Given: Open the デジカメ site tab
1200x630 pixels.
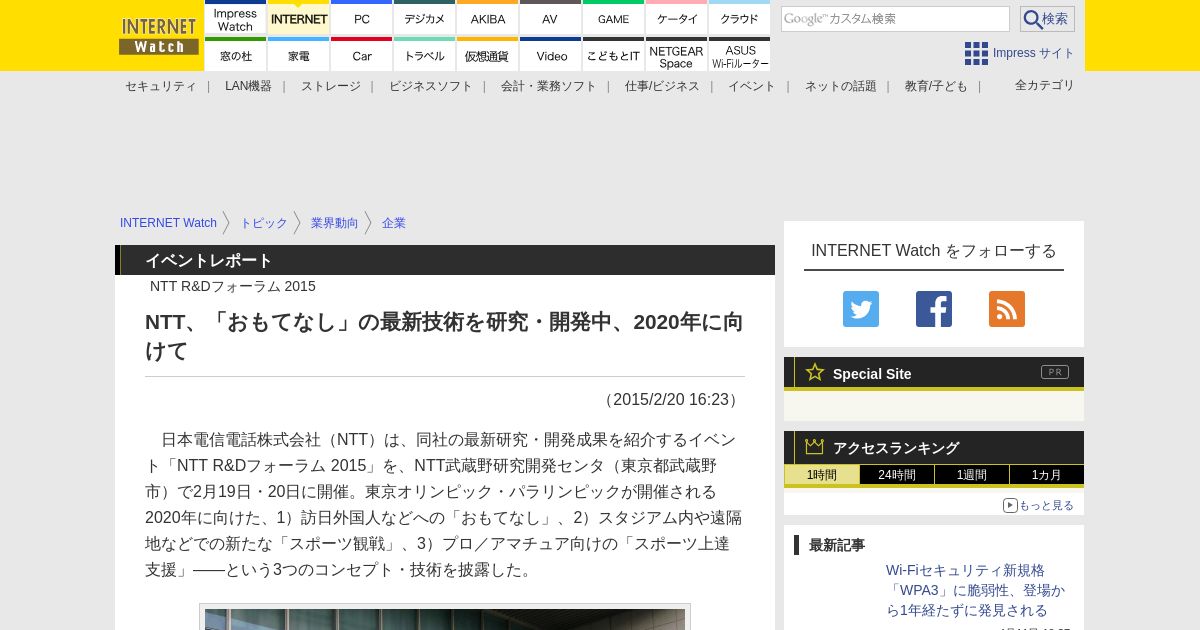Looking at the screenshot, I should click(425, 19).
